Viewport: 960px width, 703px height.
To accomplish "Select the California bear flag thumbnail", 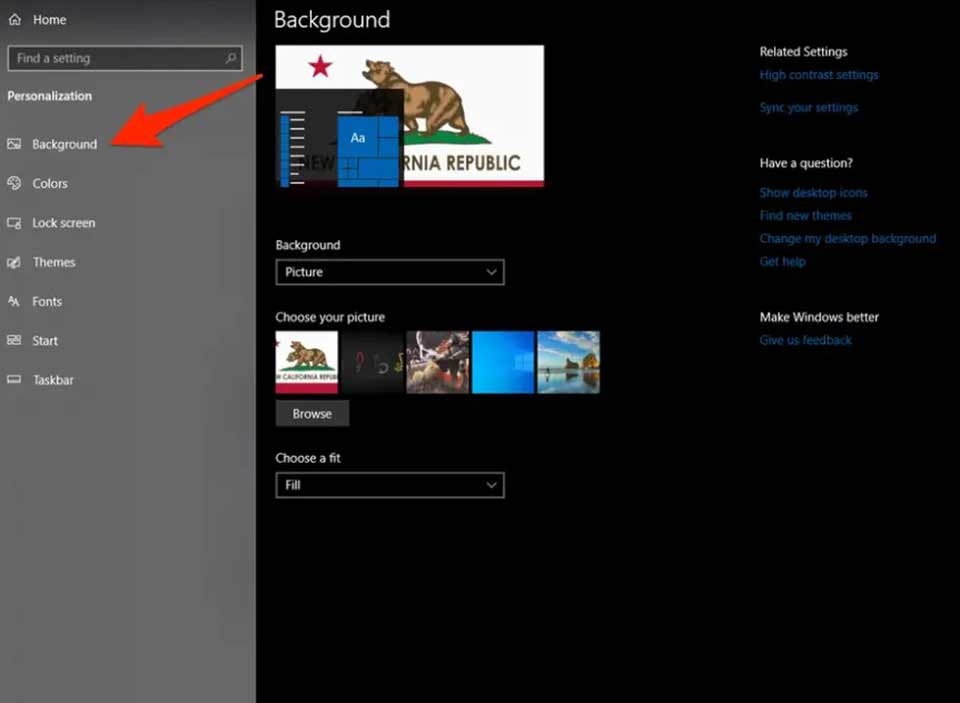I will tap(307, 362).
